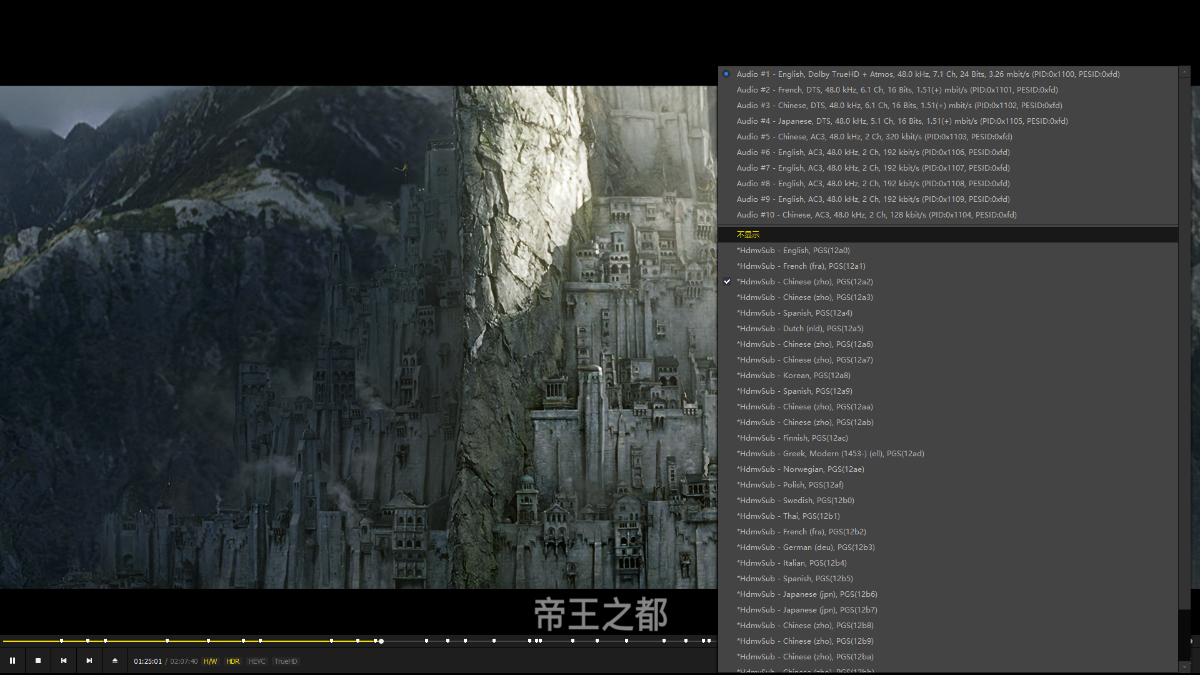The height and width of the screenshot is (675, 1200).
Task: Switch to Audio #2 French DTS track
Action: coord(897,90)
